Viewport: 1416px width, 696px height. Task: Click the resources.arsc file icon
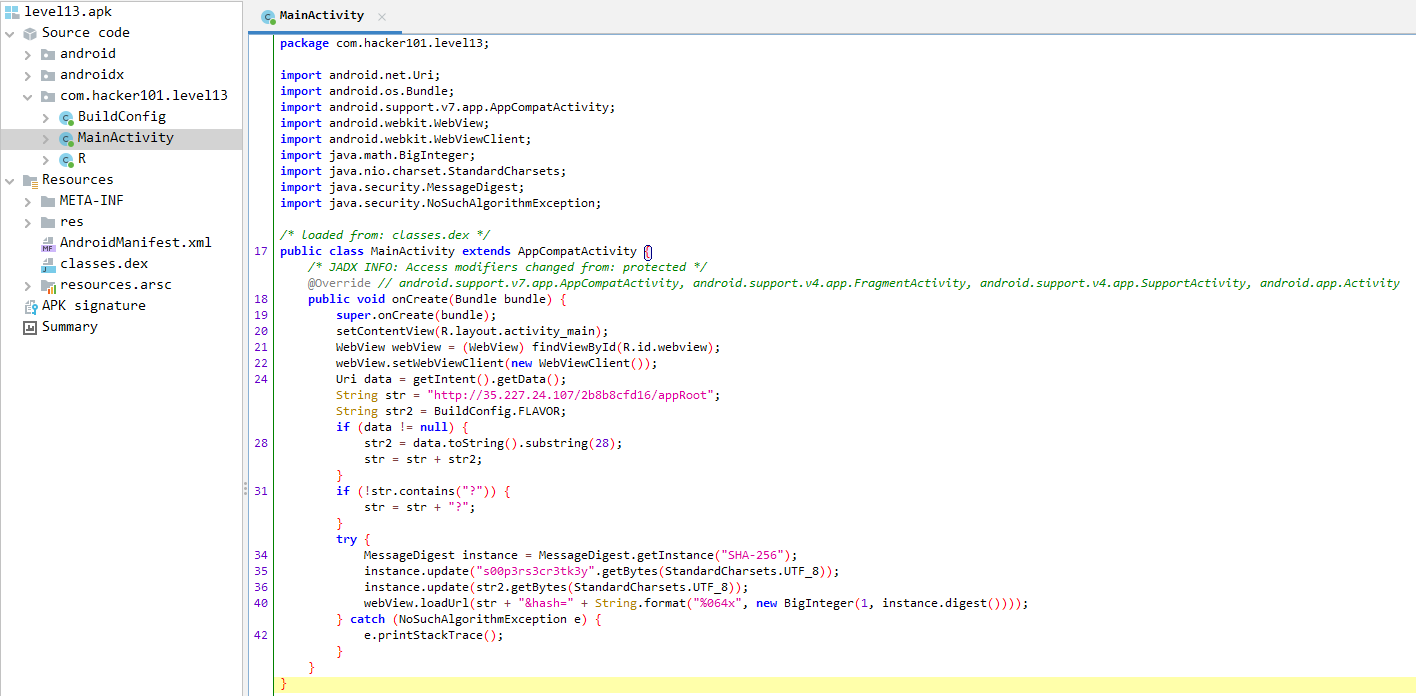(48, 285)
